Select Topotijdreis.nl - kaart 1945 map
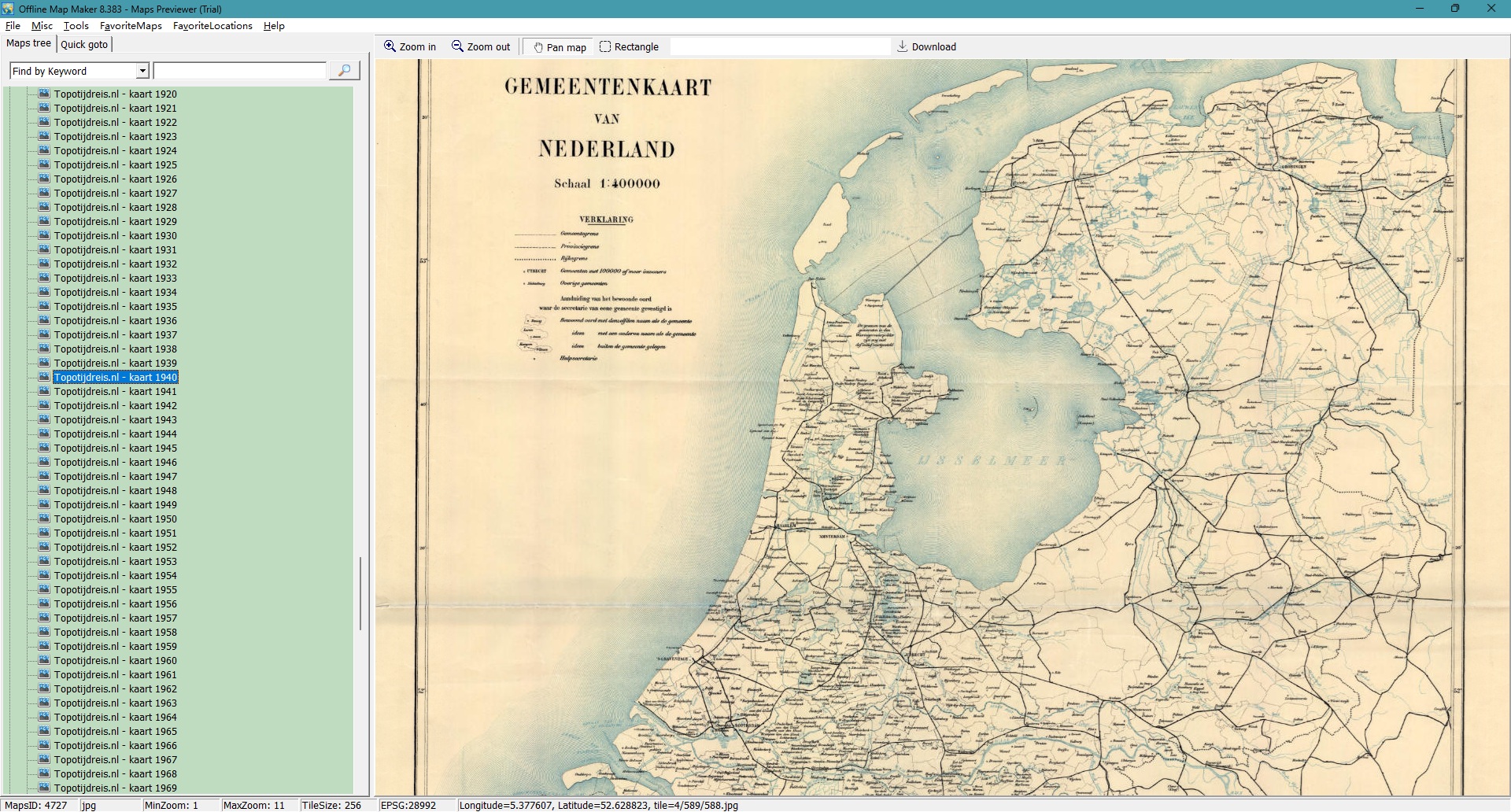The height and width of the screenshot is (812, 1511). click(115, 448)
